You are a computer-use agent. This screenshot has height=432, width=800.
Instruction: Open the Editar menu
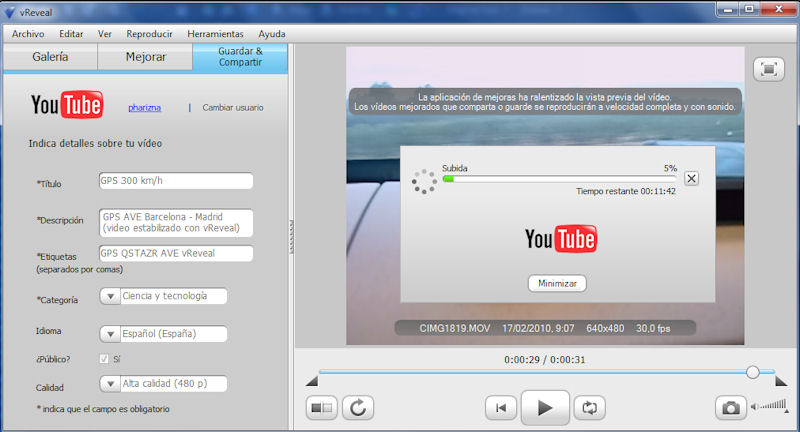tap(71, 34)
